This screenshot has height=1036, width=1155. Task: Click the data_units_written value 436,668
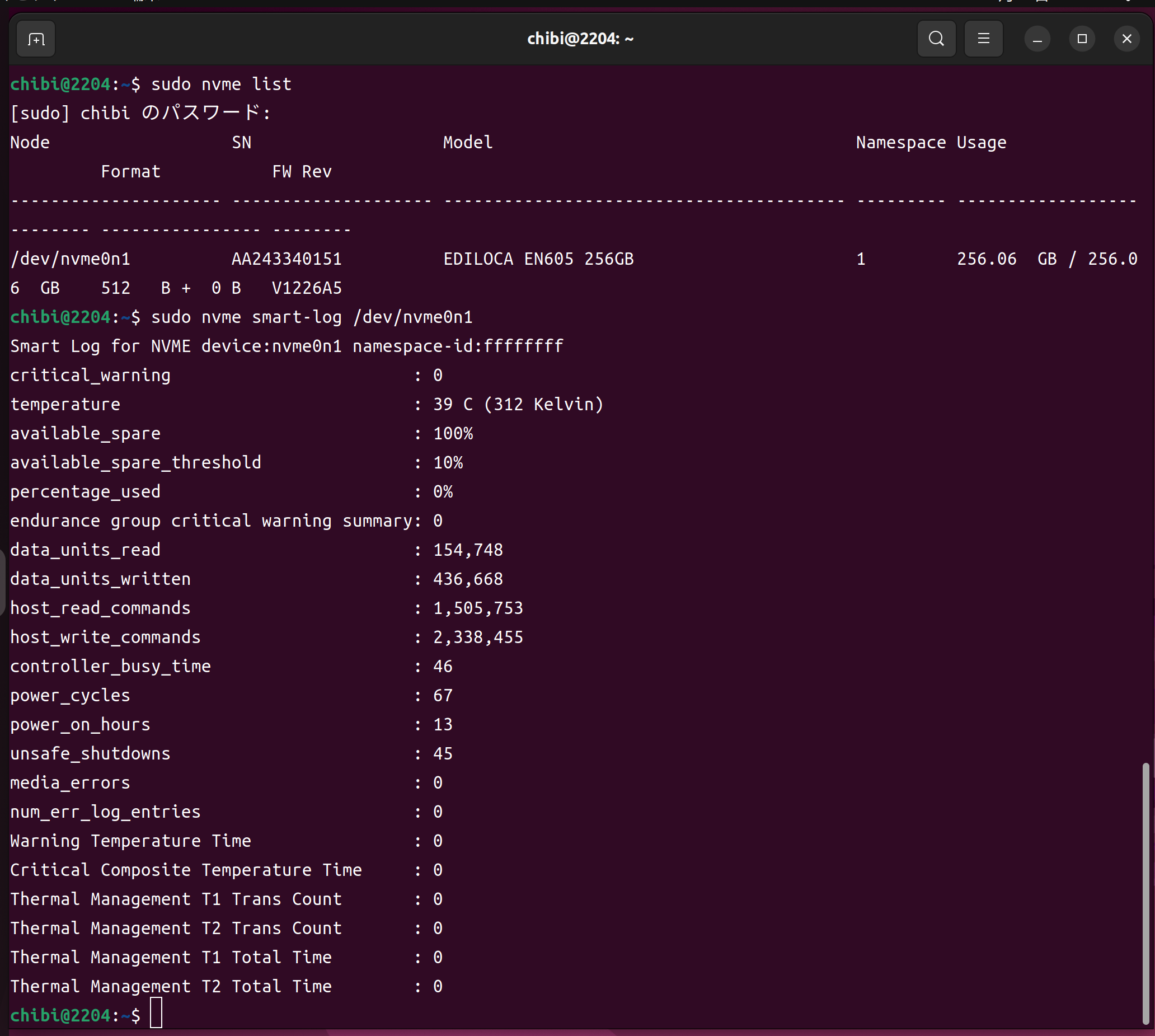point(468,579)
